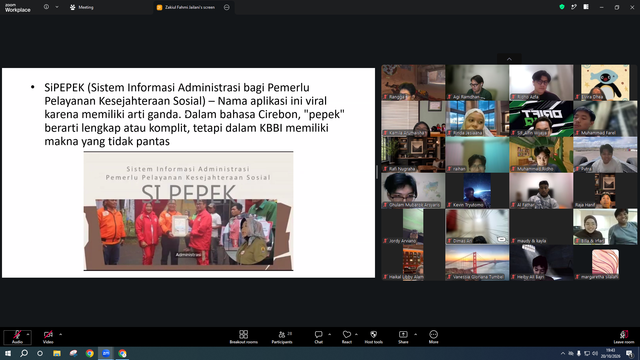Select the Golden Gate bridge video tile
The width and height of the screenshot is (640, 360).
point(477,262)
